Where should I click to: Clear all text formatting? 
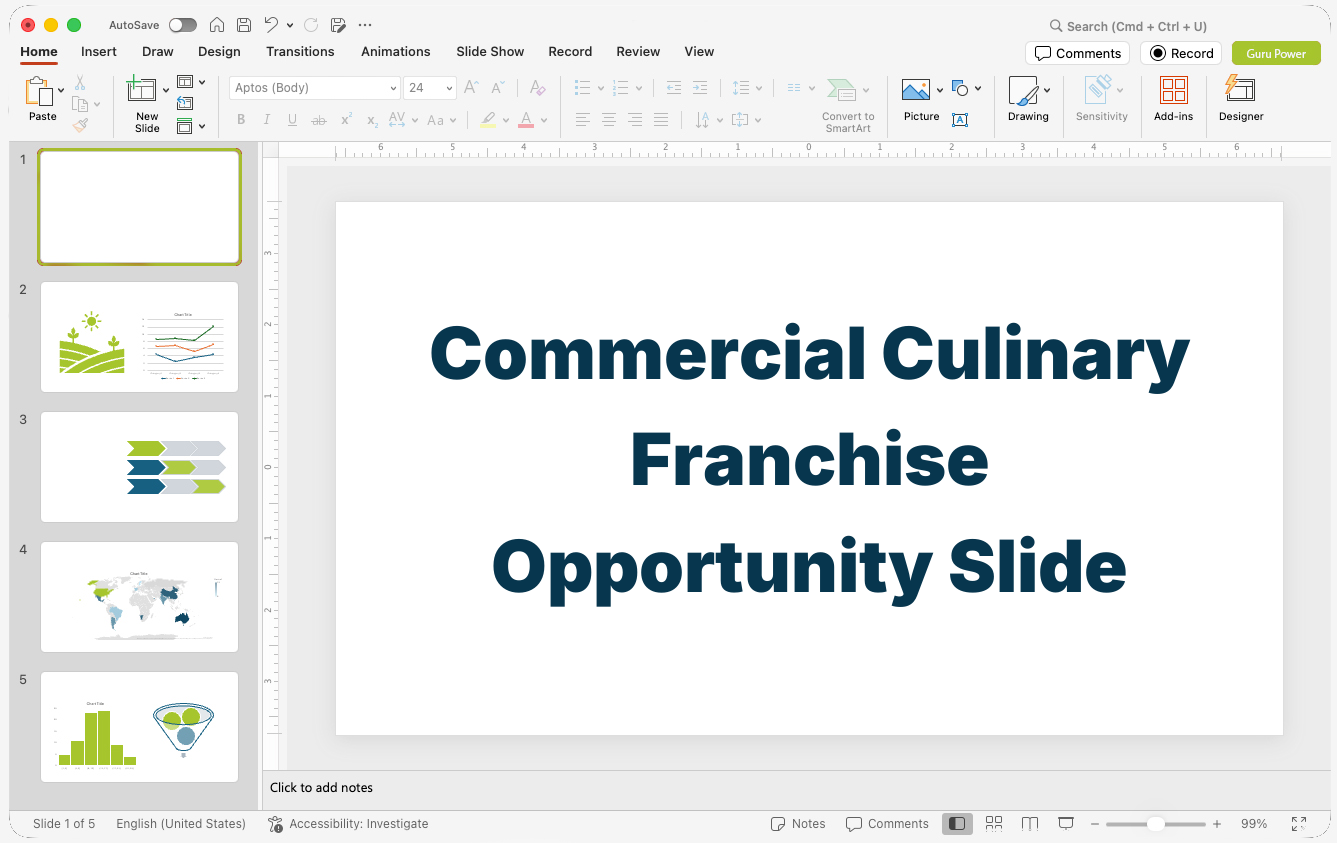pos(537,88)
